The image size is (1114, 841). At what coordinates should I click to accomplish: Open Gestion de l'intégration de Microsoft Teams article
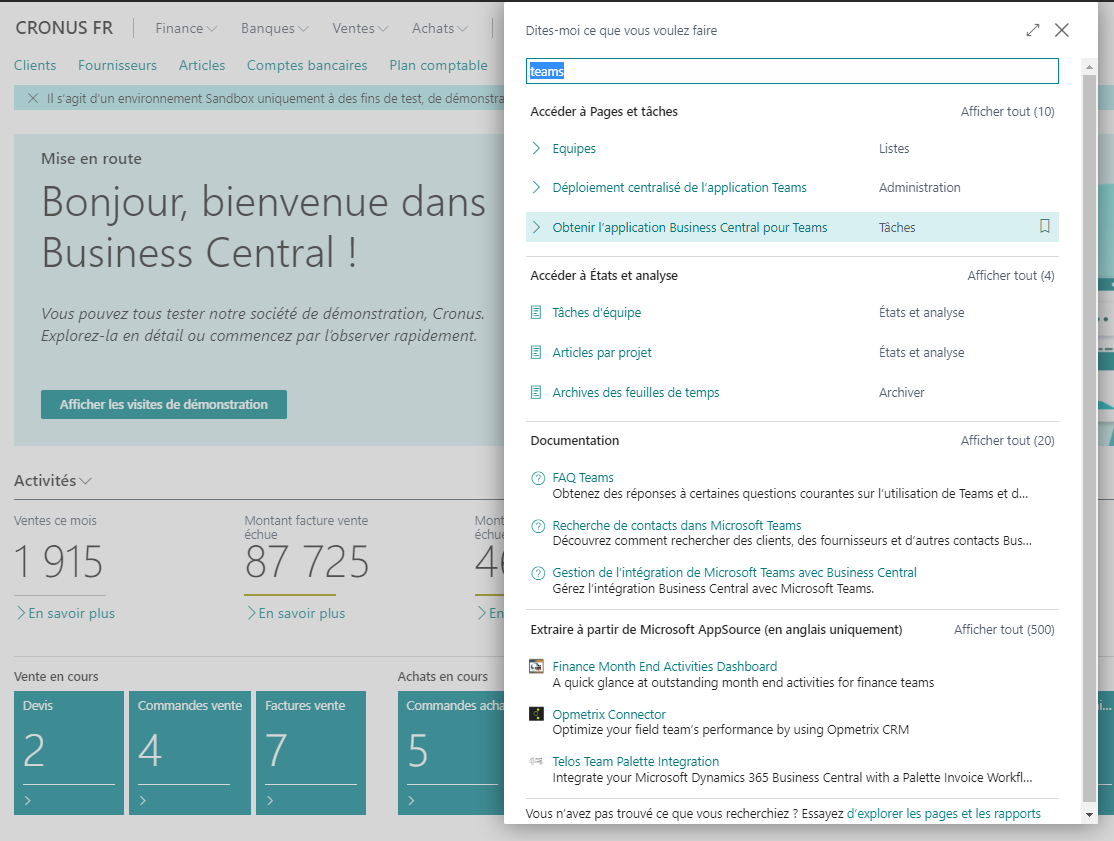click(x=735, y=572)
